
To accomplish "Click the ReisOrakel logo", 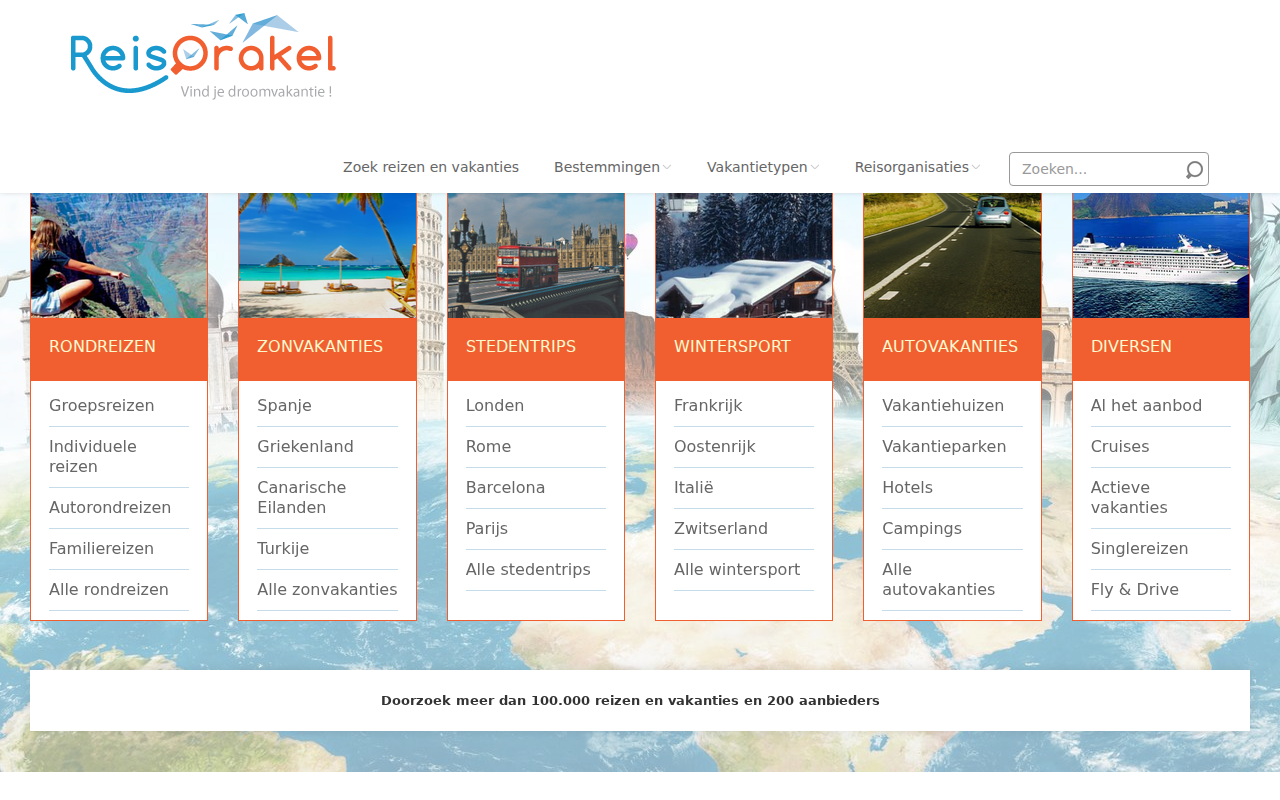I will pos(203,57).
